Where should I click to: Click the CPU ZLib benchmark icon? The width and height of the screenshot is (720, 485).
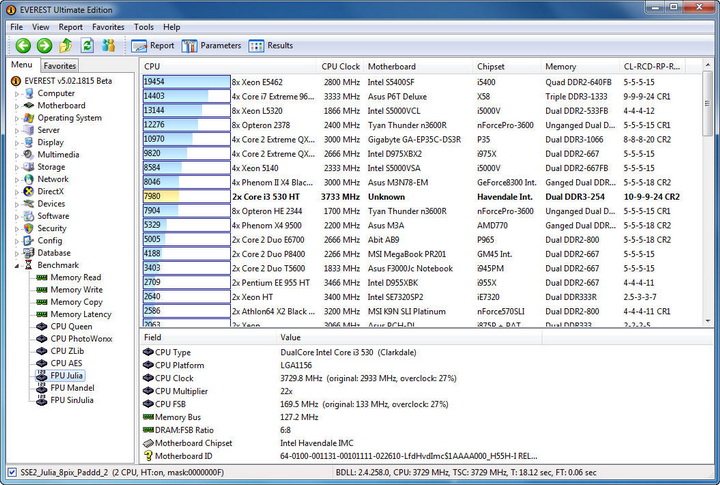(42, 351)
